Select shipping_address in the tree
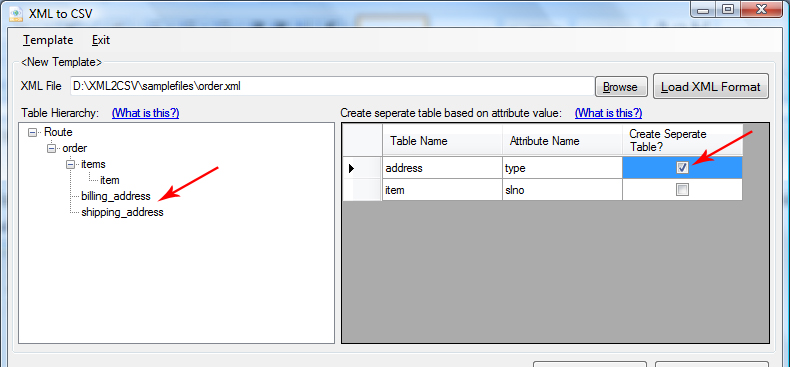 (x=122, y=212)
